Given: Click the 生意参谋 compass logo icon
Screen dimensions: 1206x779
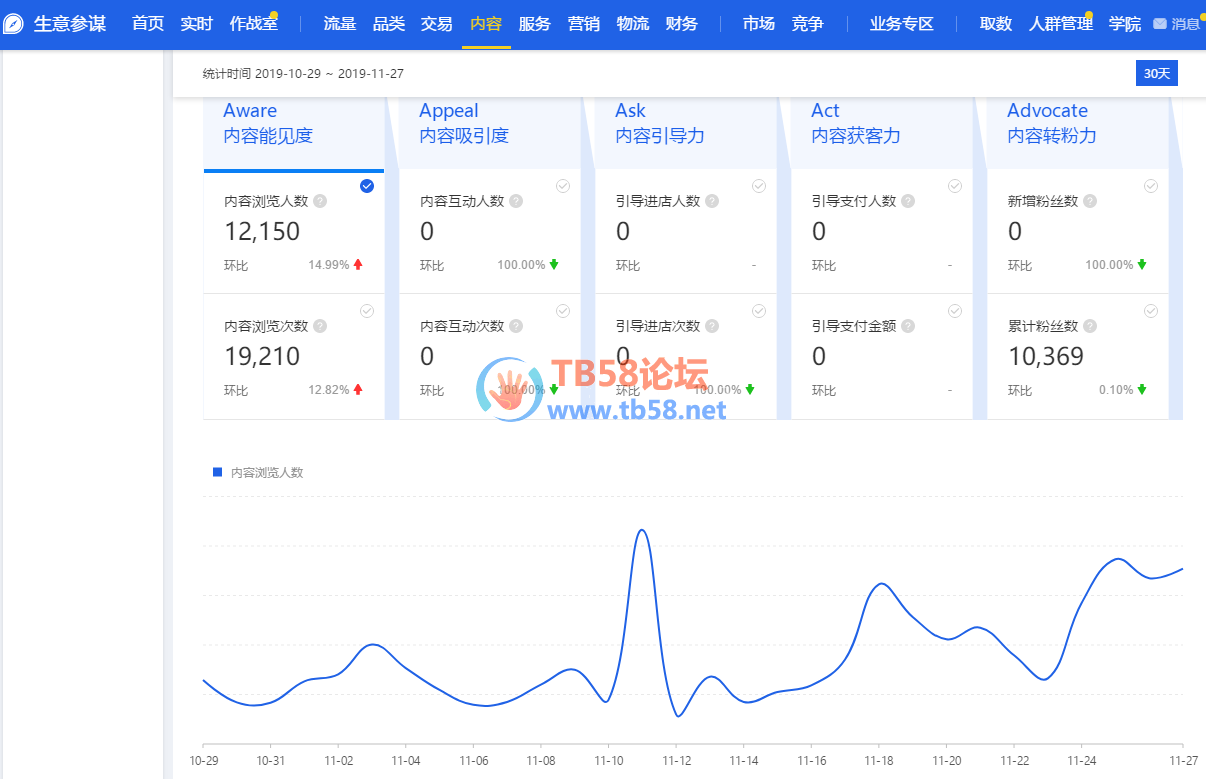Looking at the screenshot, I should coord(13,24).
